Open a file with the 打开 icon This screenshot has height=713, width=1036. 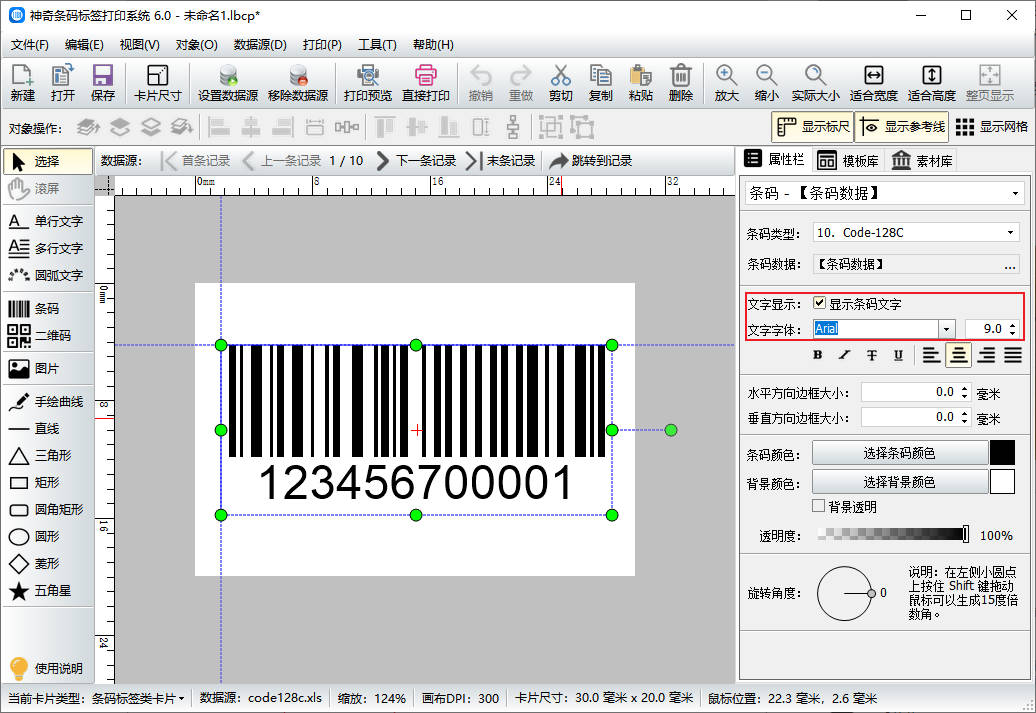[x=63, y=83]
